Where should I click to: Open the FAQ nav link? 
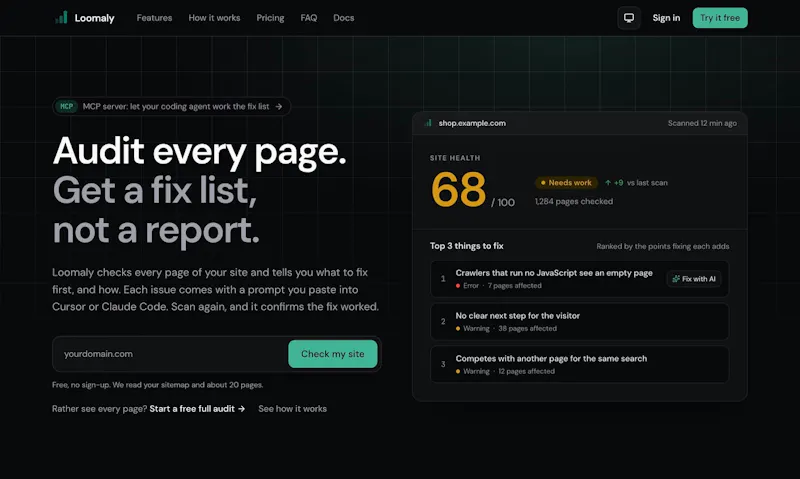309,18
